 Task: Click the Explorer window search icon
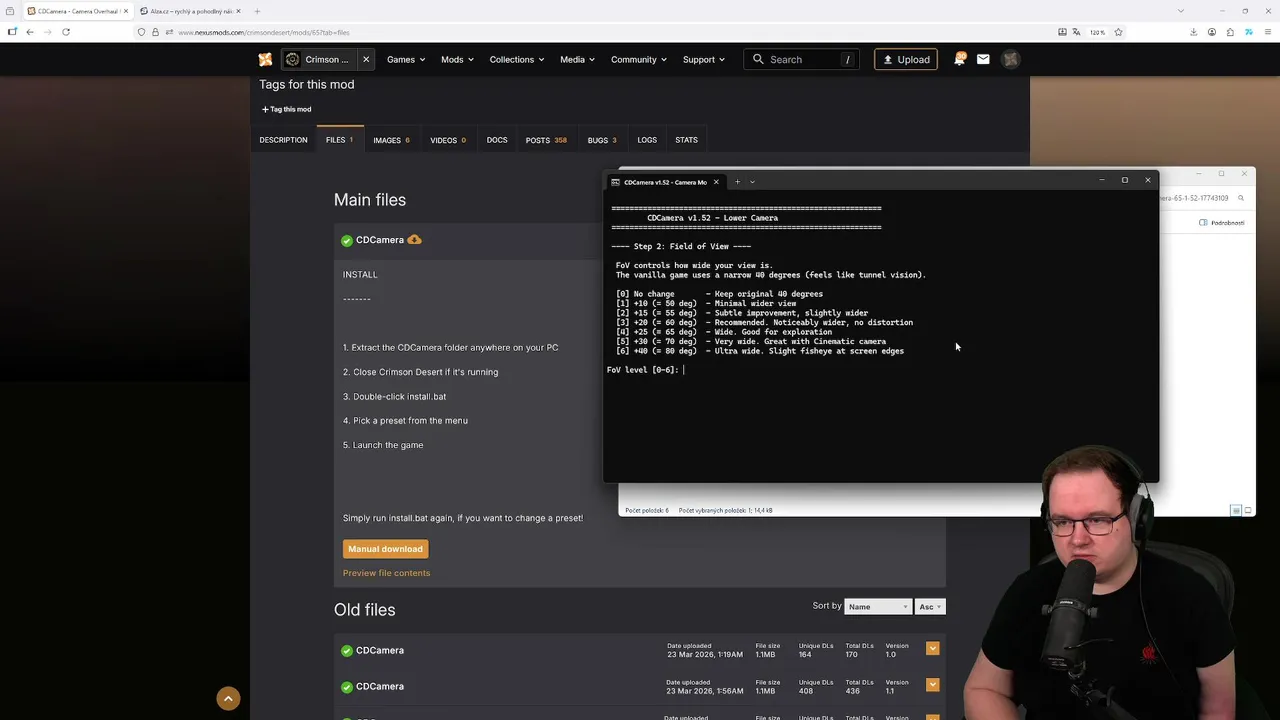1241,198
